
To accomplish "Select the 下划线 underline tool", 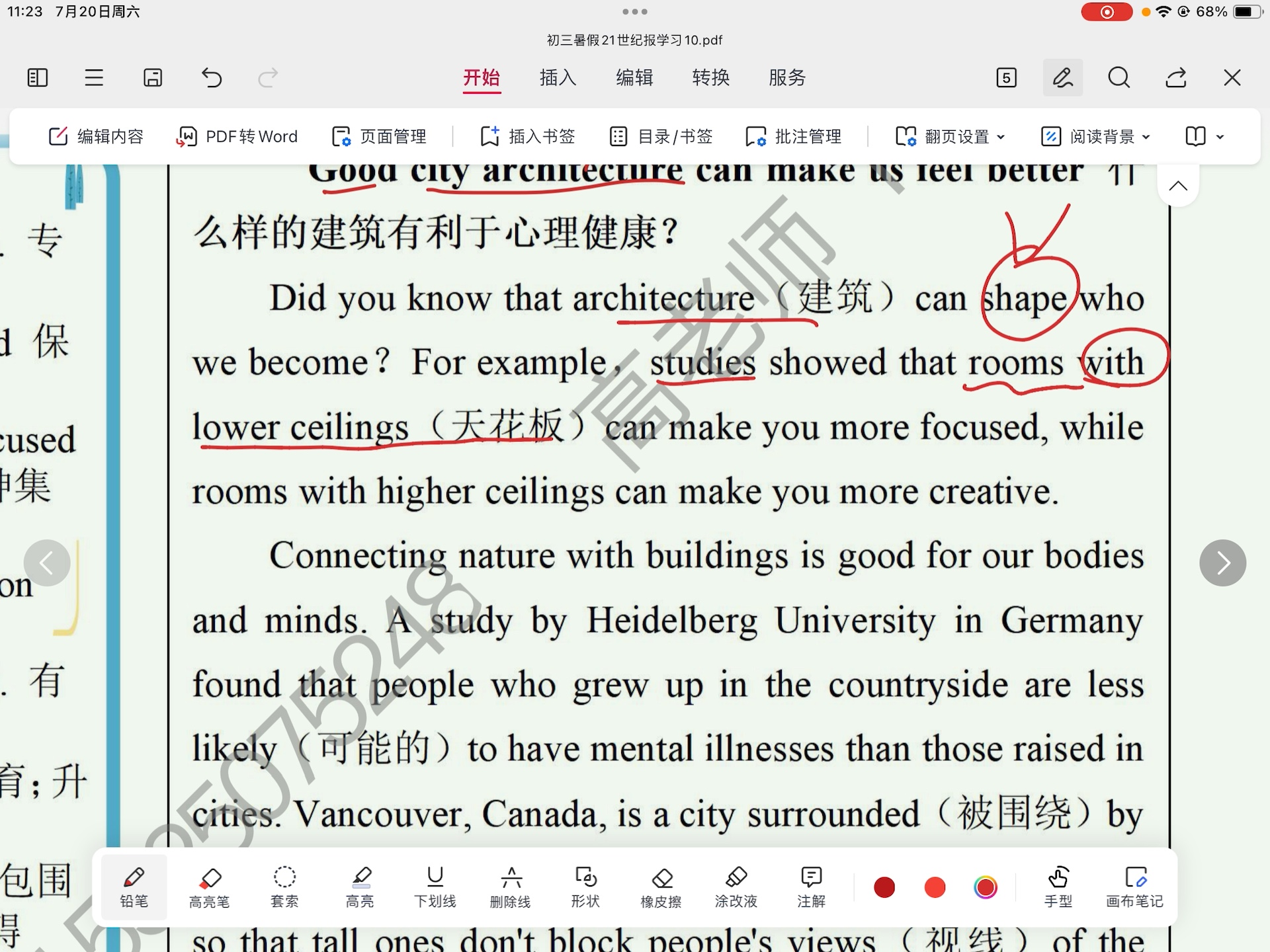I will 435,887.
